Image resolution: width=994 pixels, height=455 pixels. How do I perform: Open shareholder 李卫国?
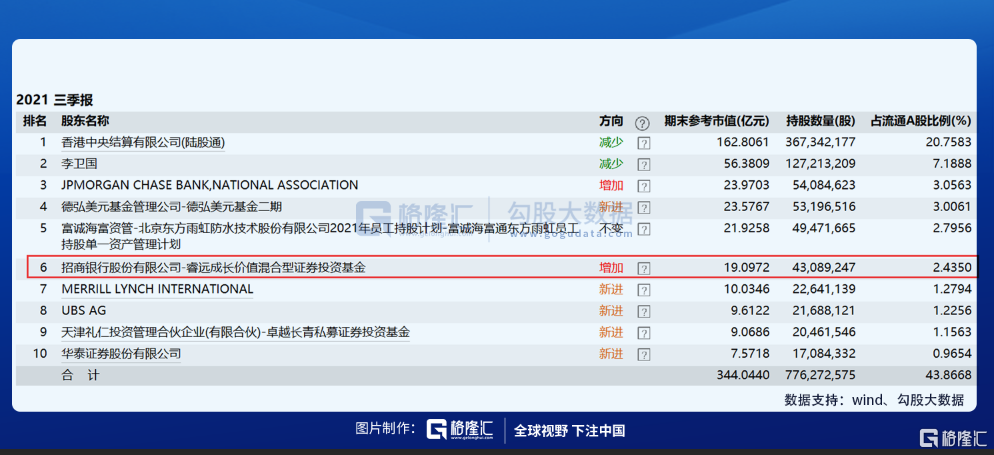(79, 163)
